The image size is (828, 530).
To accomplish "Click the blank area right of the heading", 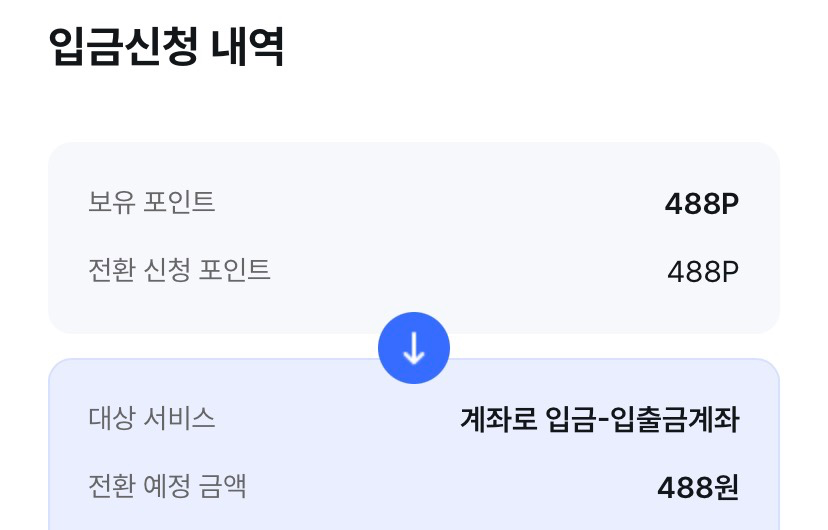I will 550,47.
